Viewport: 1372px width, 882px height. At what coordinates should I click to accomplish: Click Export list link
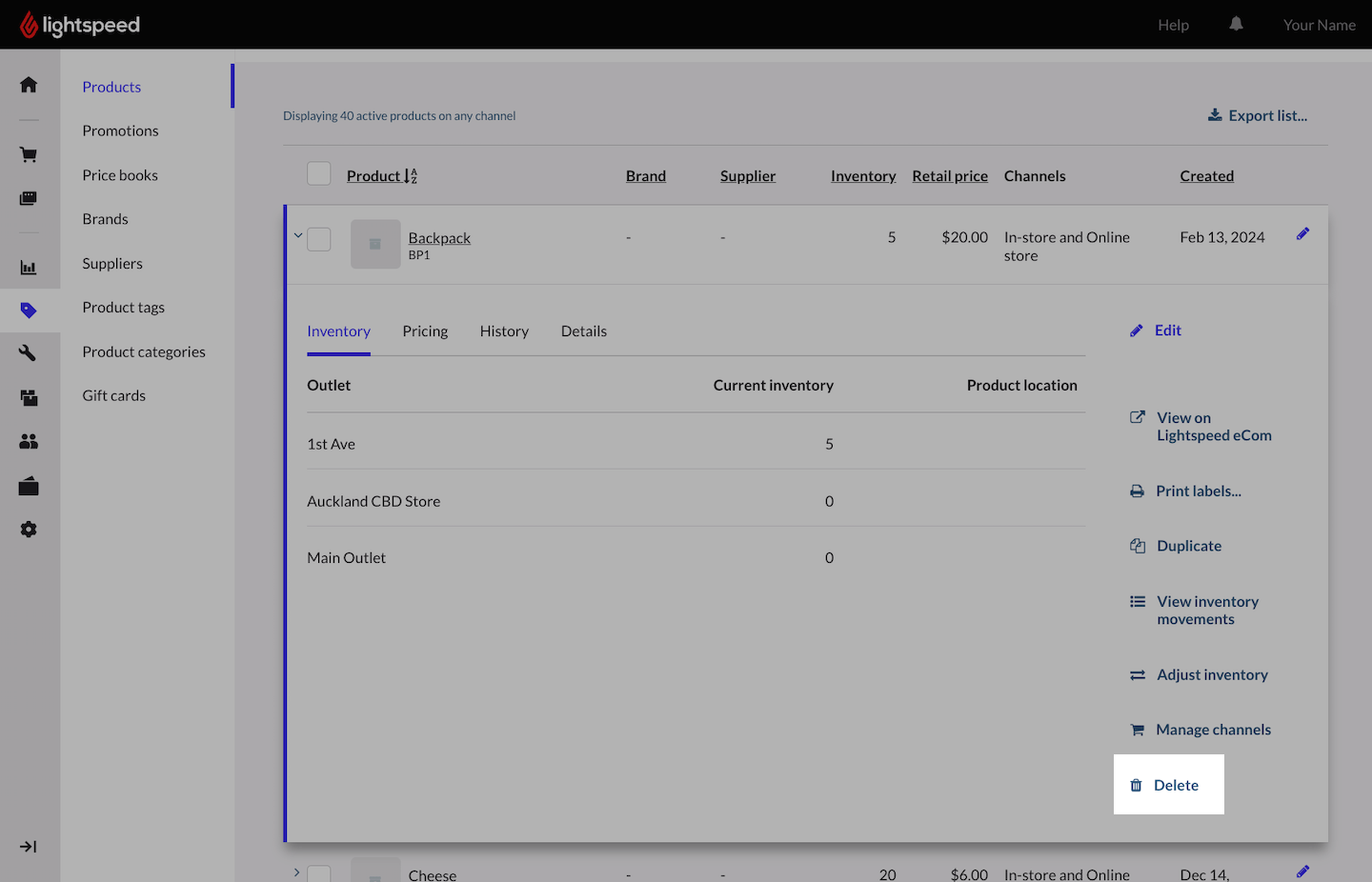[1258, 115]
